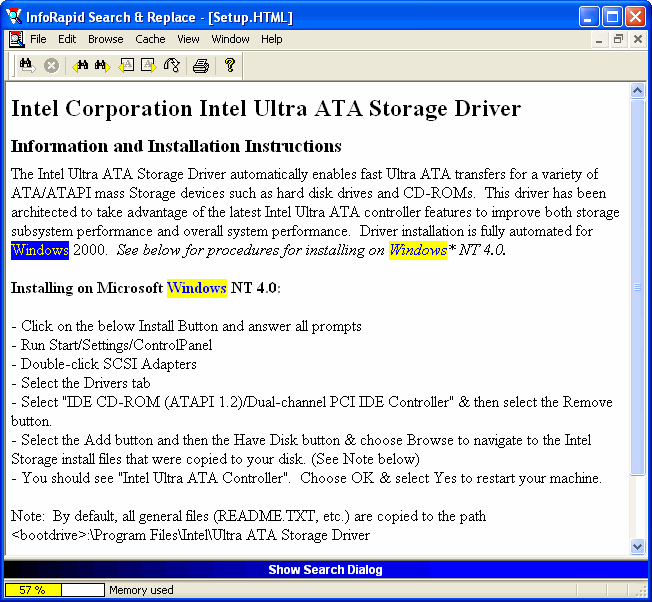Click selected blue-highlighted Windows match before 2000
This screenshot has height=602, width=652.
point(40,250)
